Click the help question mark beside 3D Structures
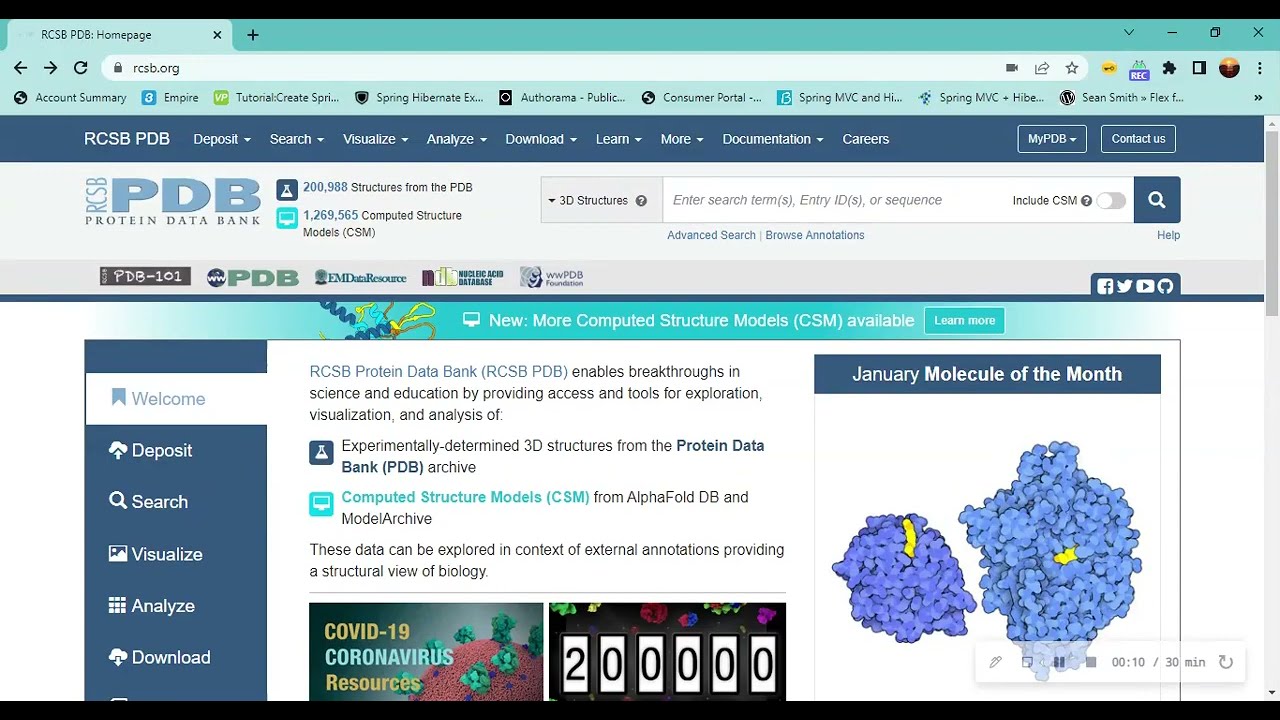The height and width of the screenshot is (720, 1280). [641, 200]
